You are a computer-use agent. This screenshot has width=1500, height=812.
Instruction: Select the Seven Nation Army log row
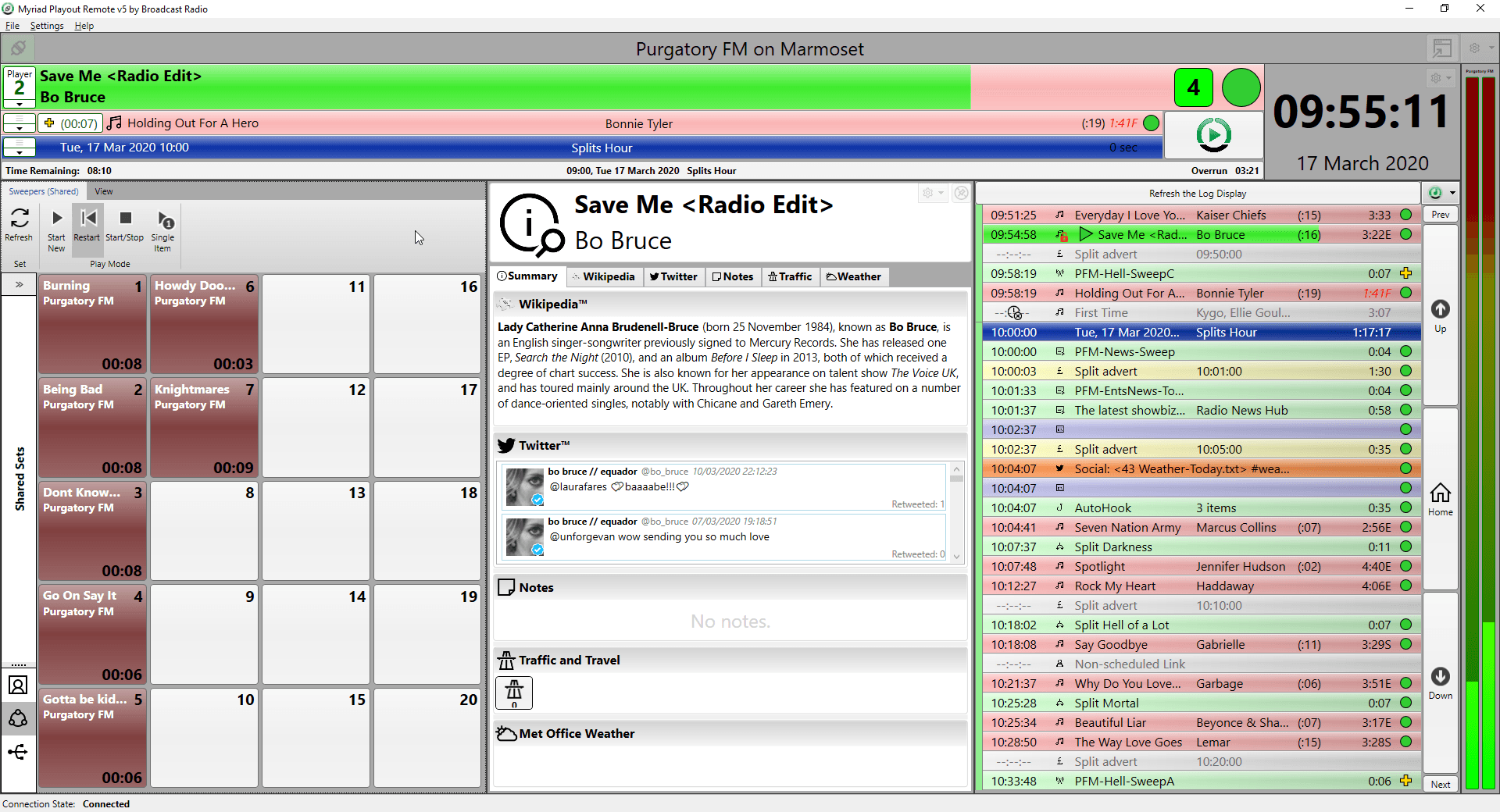click(x=1201, y=527)
